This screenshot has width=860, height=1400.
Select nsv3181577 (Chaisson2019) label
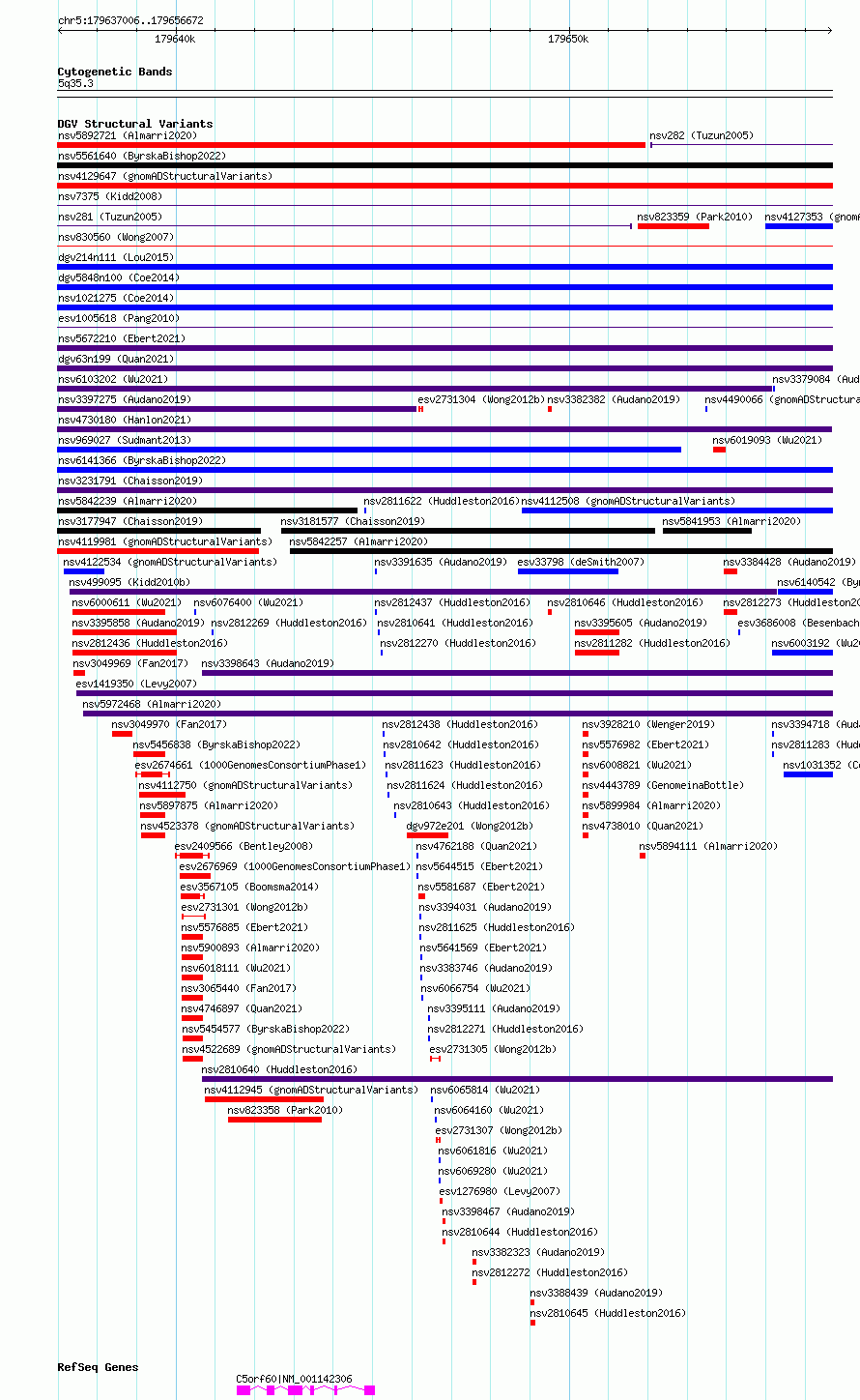353,522
